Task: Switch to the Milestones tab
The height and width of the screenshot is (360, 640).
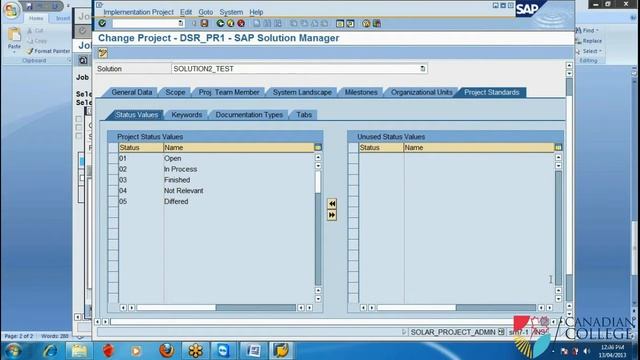Action: point(361,92)
